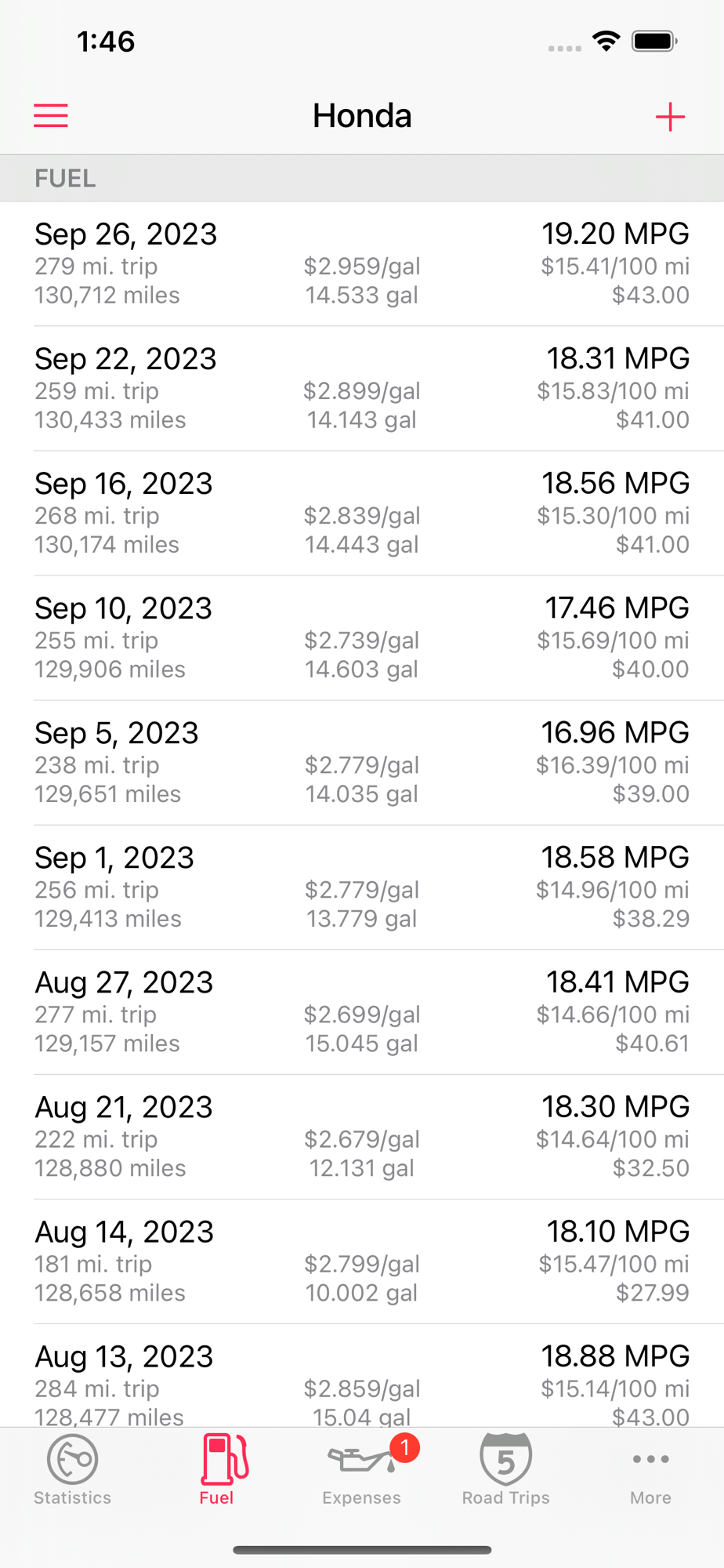Image resolution: width=724 pixels, height=1568 pixels.
Task: View the Aug 13, 2023 entry
Action: [x=362, y=1376]
